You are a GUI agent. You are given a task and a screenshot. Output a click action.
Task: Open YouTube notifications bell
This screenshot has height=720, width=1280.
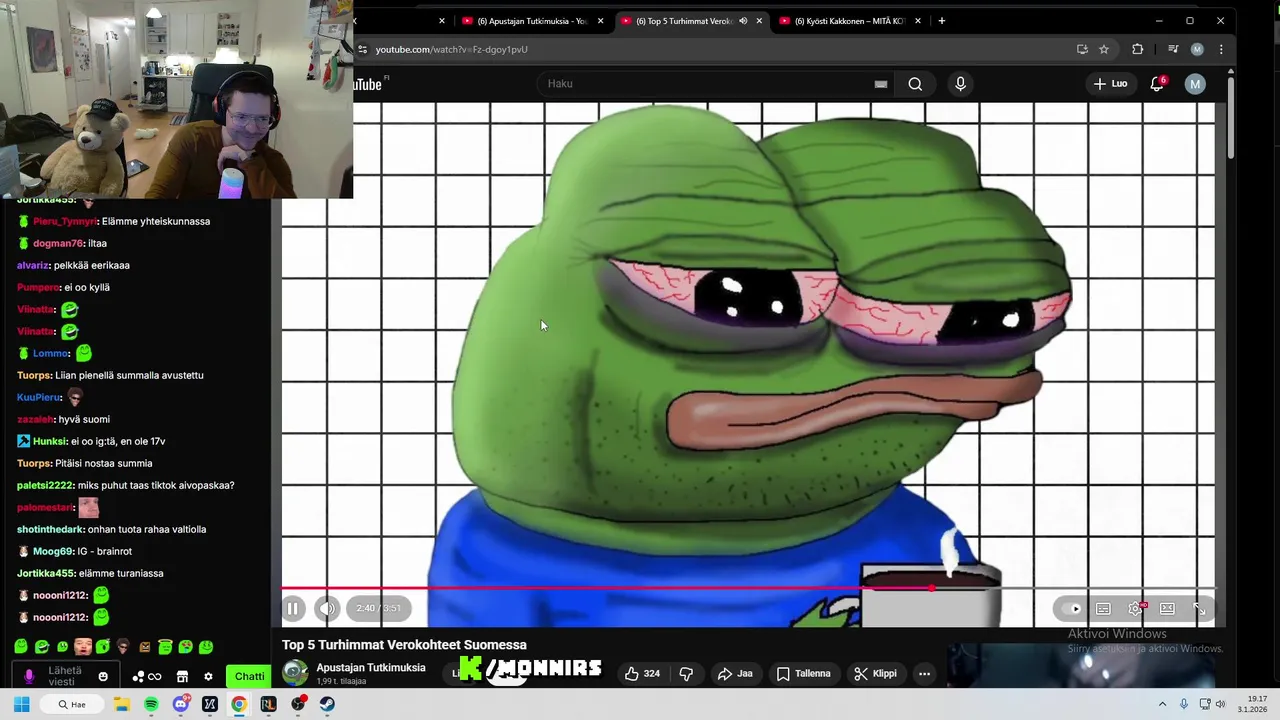[1157, 84]
